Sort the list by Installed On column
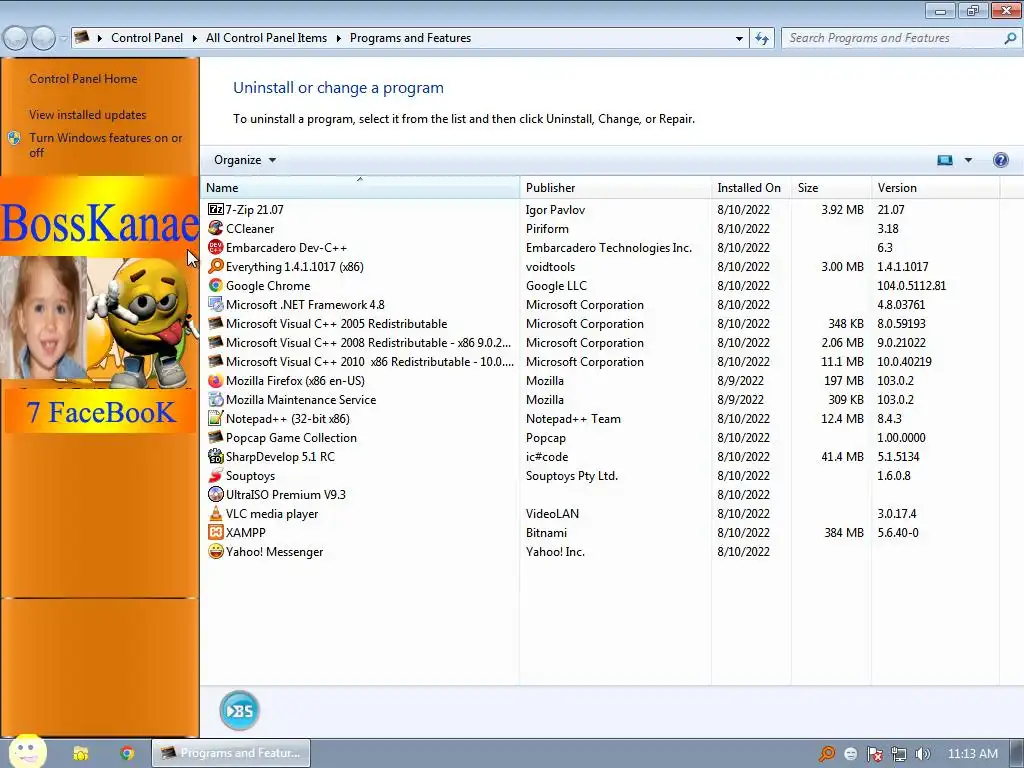 751,187
